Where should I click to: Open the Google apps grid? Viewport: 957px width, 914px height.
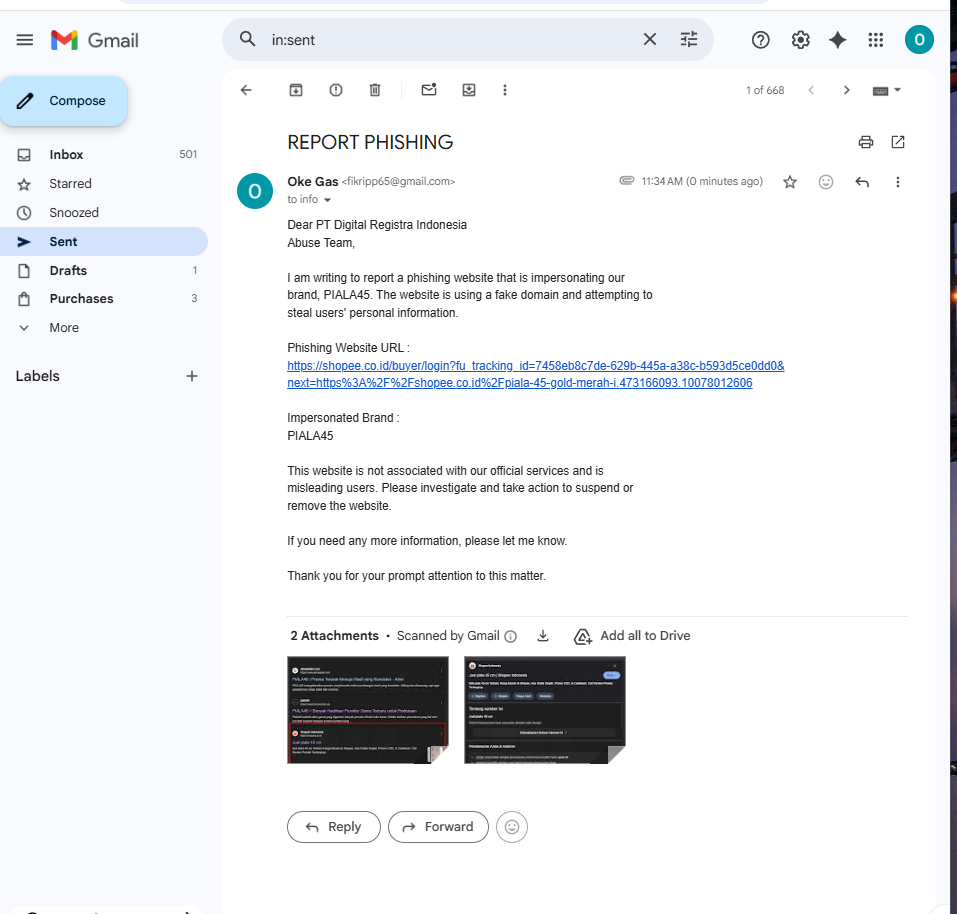click(x=875, y=40)
